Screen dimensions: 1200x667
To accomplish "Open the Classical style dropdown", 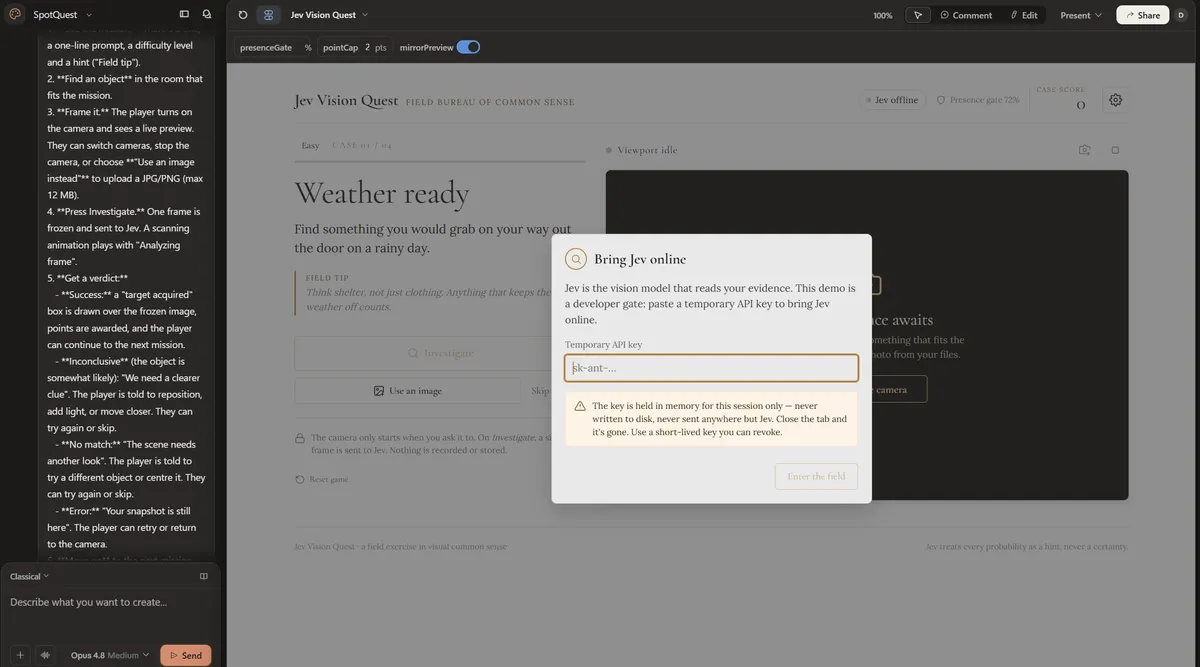I will coord(30,576).
